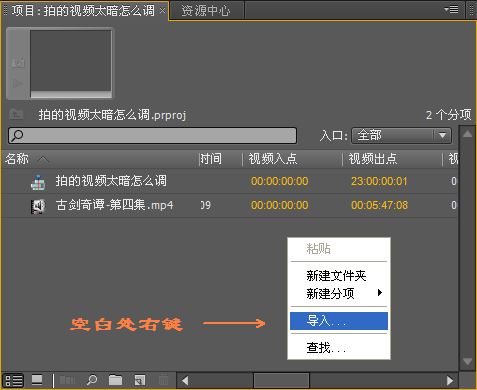This screenshot has width=477, height=390.
Task: Click the horizontal scrollbar right arrow
Action: pos(450,380)
